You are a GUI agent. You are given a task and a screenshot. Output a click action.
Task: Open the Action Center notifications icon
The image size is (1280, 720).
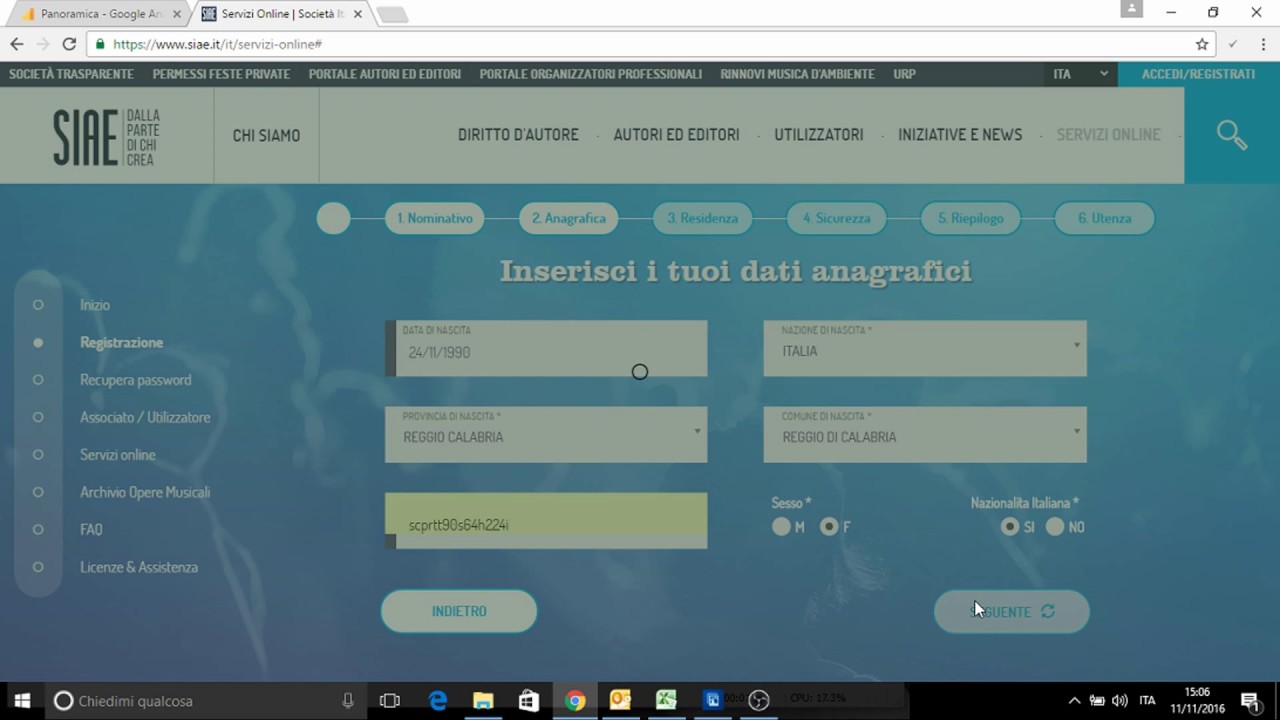pyautogui.click(x=1249, y=701)
